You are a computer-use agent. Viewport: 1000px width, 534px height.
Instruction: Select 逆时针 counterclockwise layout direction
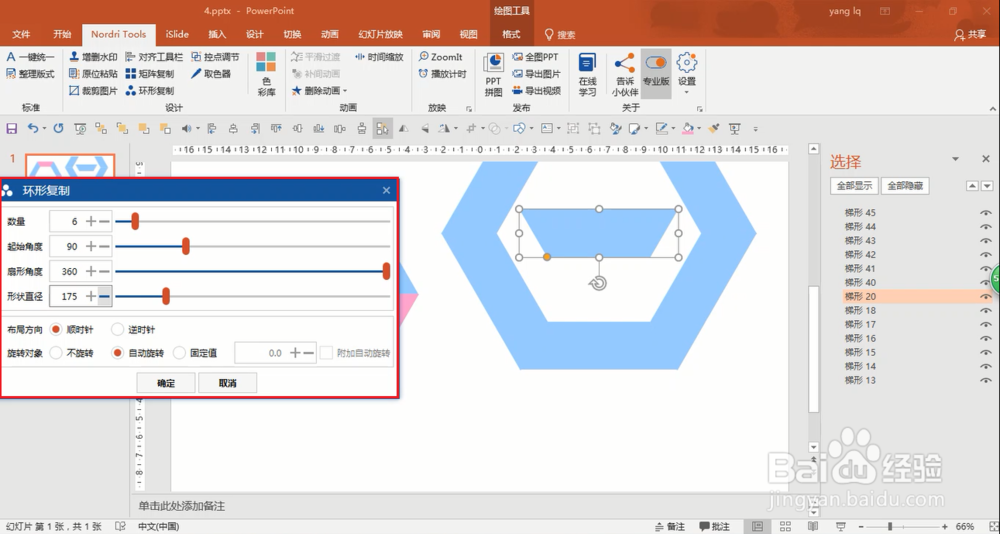point(133,330)
